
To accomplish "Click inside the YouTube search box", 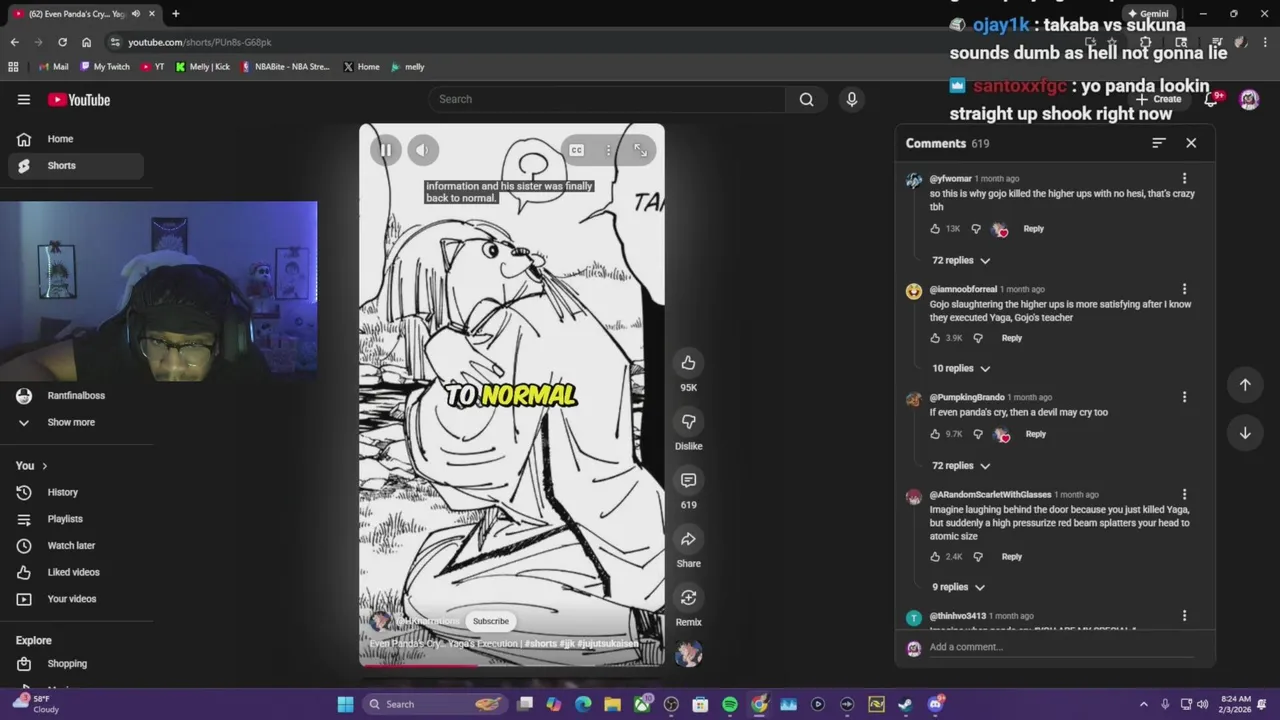I will [x=606, y=99].
